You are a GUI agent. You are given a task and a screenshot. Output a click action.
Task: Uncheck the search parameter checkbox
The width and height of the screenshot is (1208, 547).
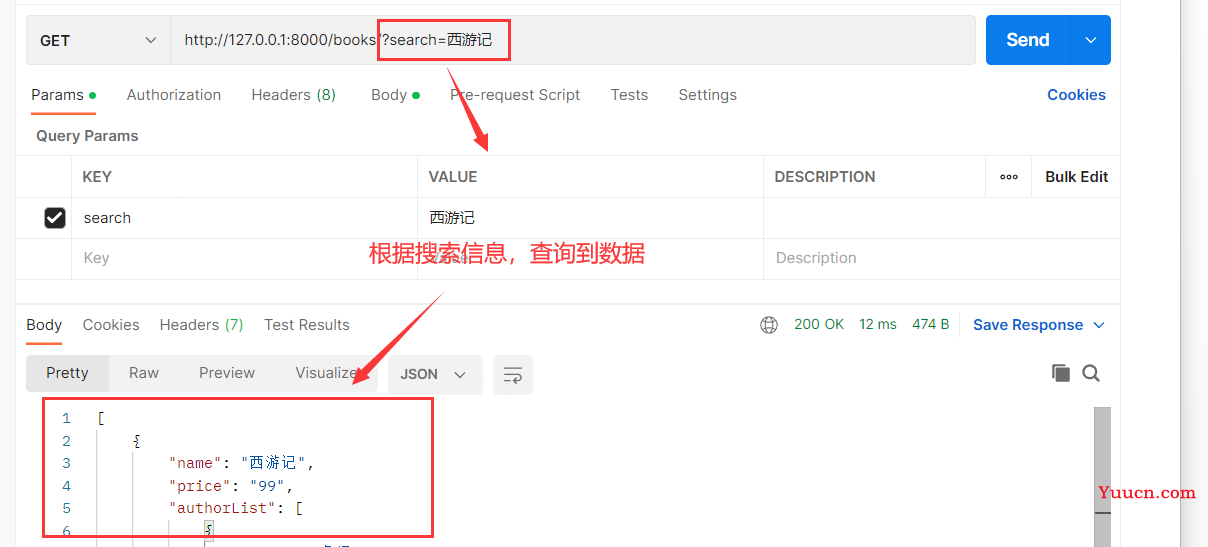tap(55, 218)
